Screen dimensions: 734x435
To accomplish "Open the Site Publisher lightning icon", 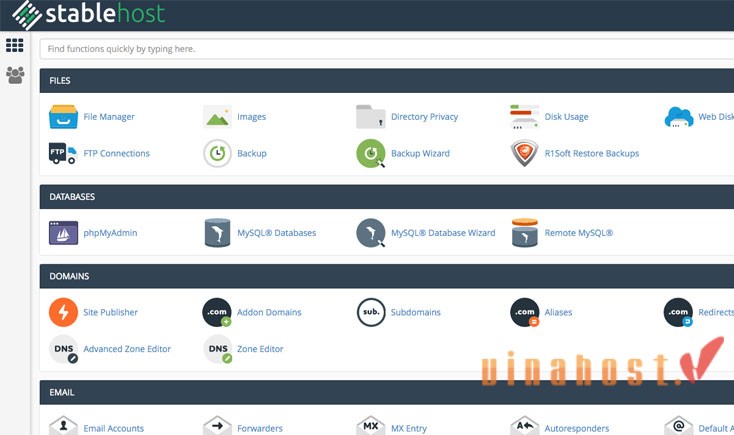I will pyautogui.click(x=63, y=312).
